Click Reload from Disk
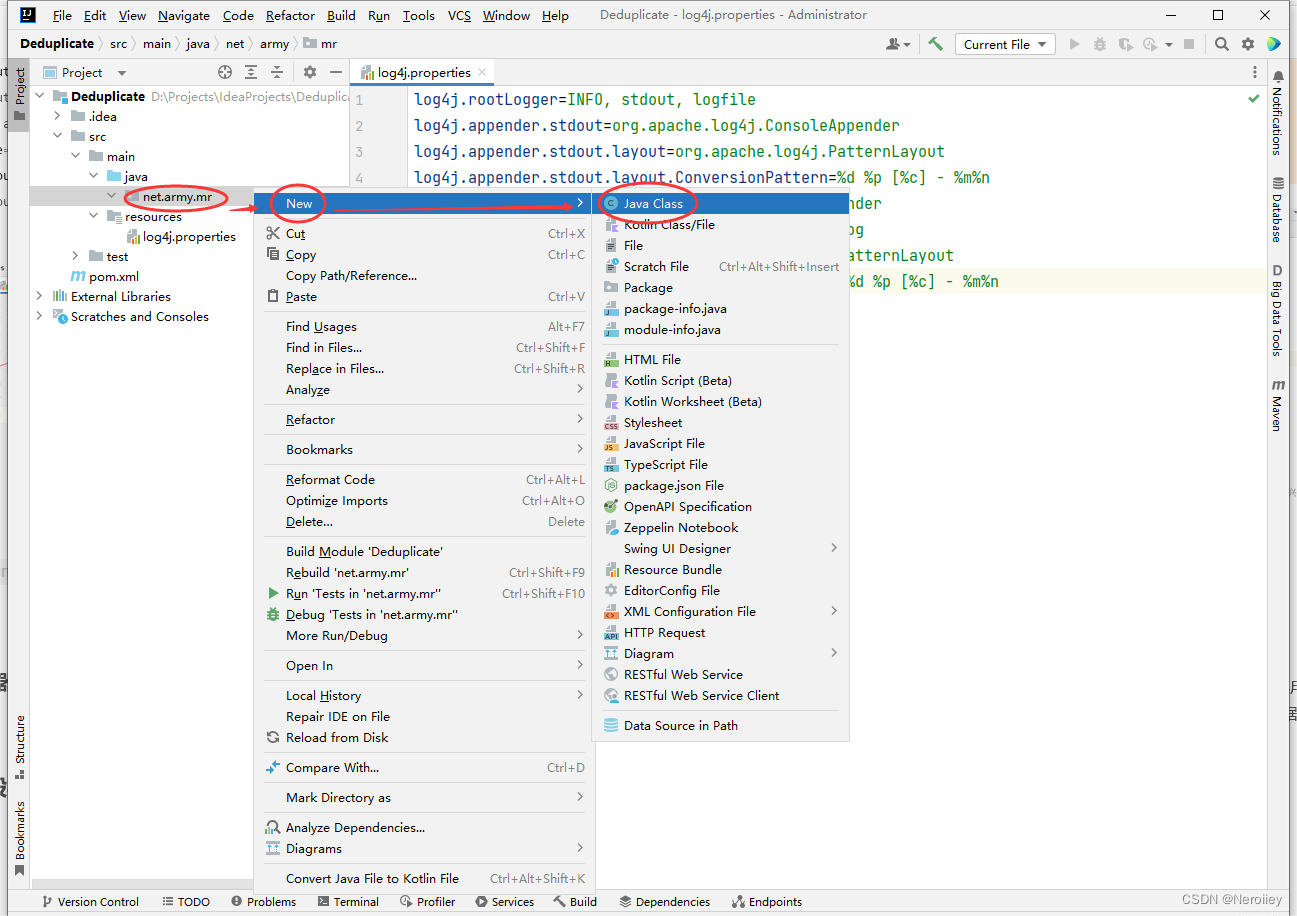The width and height of the screenshot is (1297, 916). [x=423, y=737]
